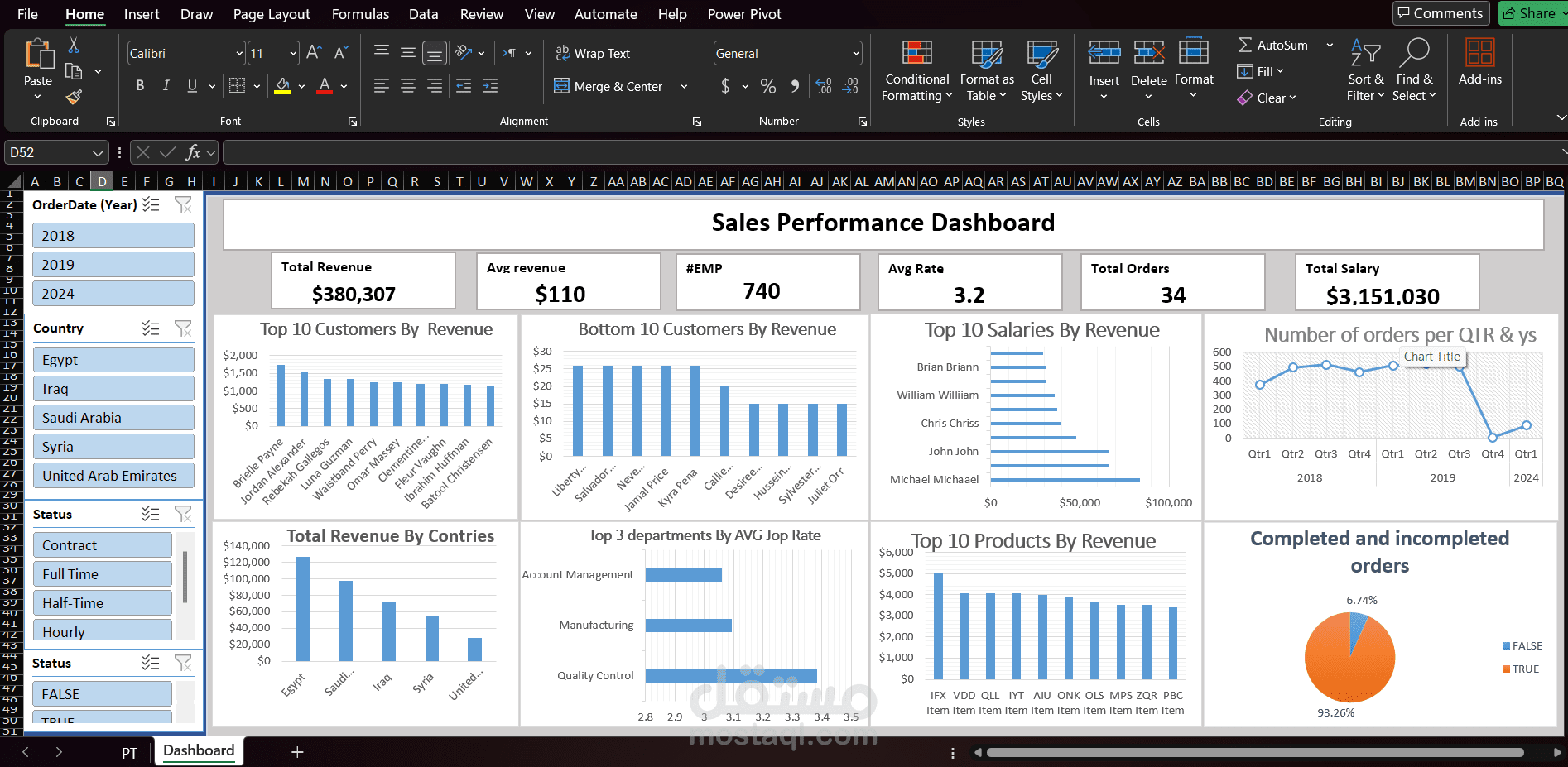Toggle Italic formatting
This screenshot has height=767, width=1568.
coord(166,86)
